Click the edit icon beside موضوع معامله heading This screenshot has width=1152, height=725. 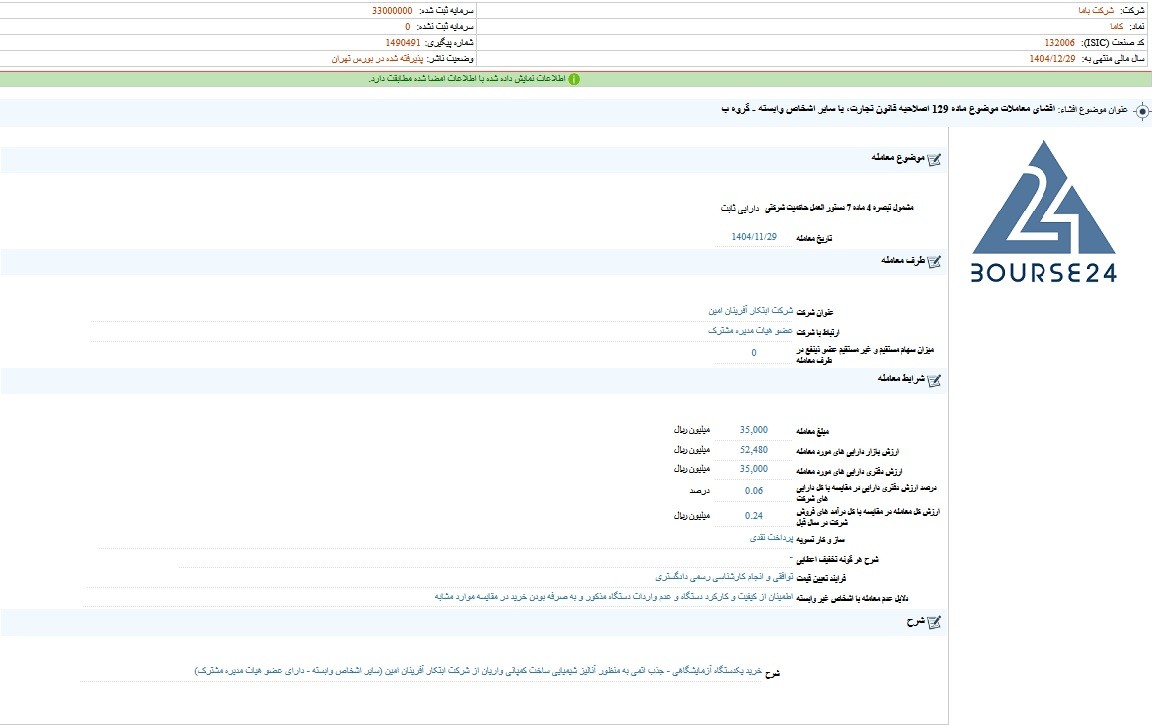[x=934, y=159]
